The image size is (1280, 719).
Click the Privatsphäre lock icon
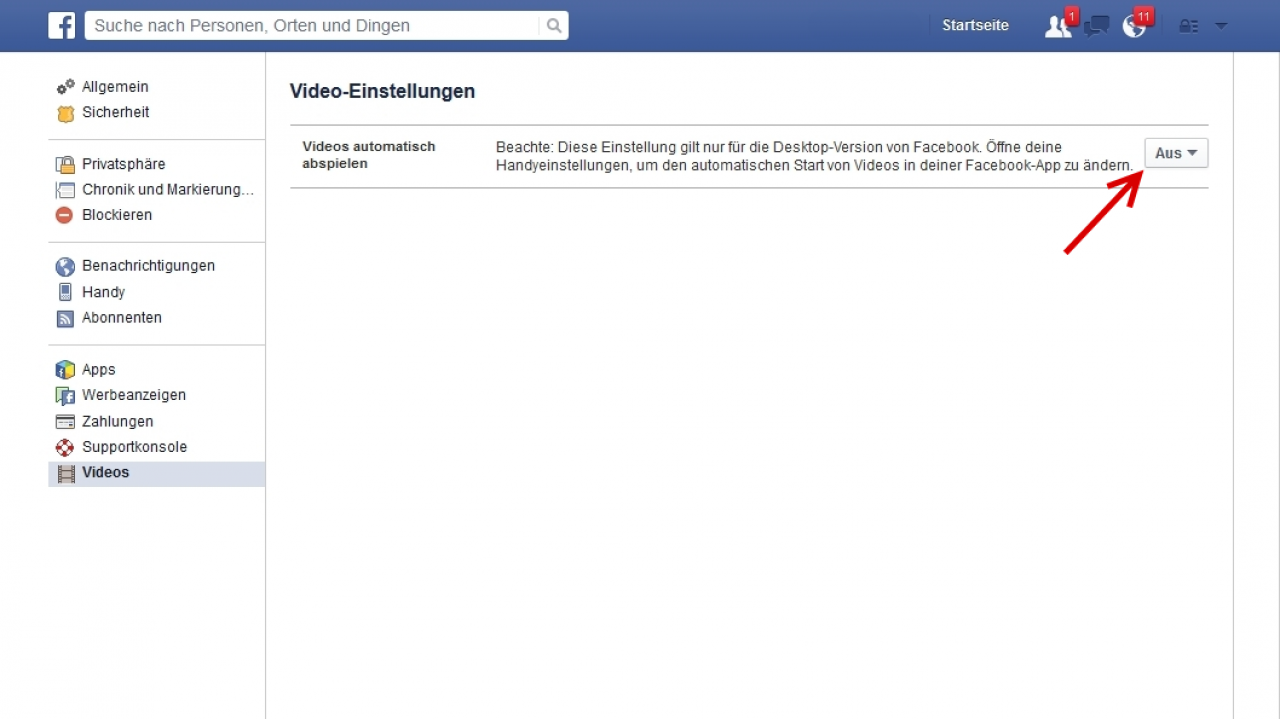click(x=65, y=164)
